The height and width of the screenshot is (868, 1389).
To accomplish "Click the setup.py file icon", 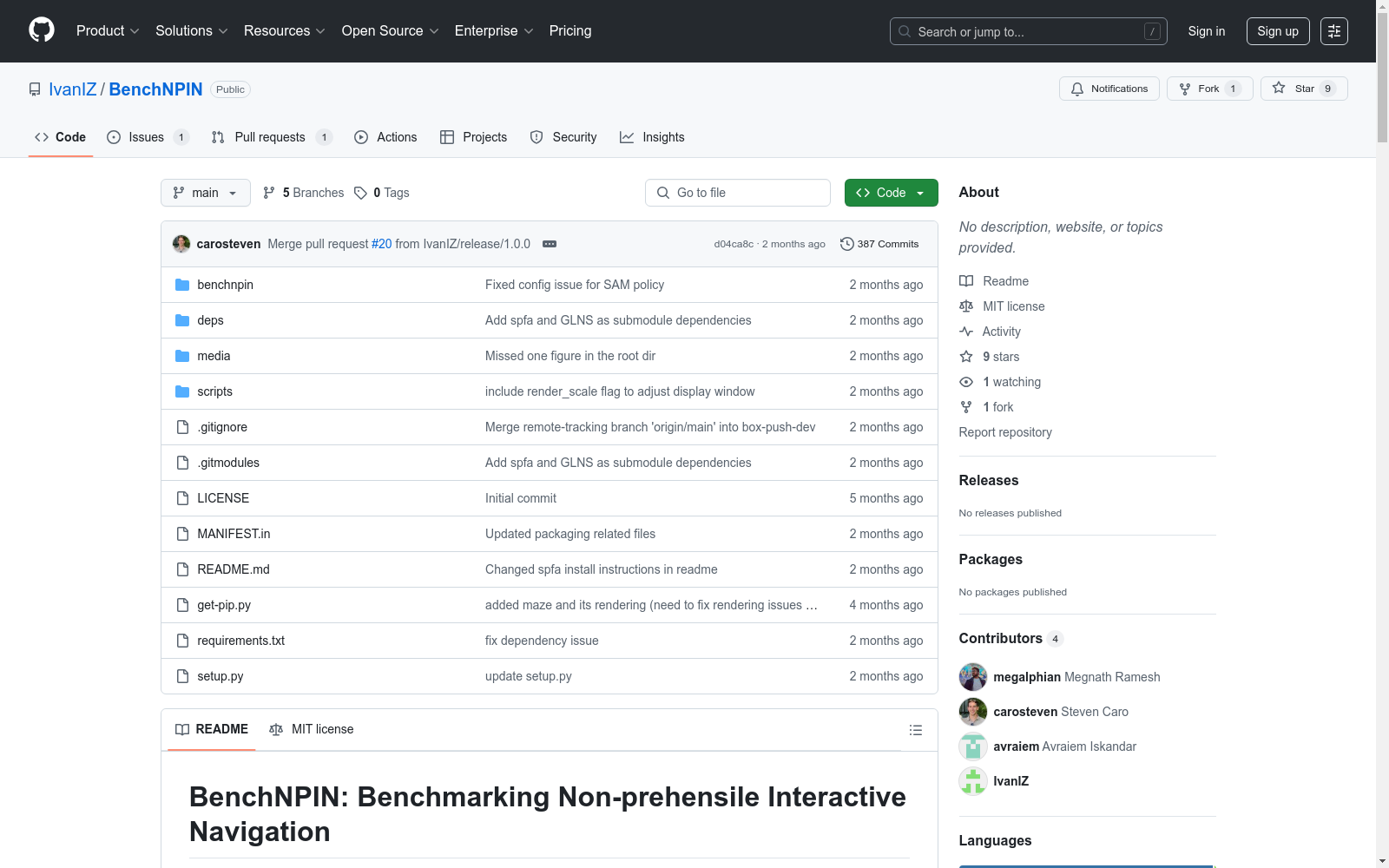I will [x=182, y=676].
